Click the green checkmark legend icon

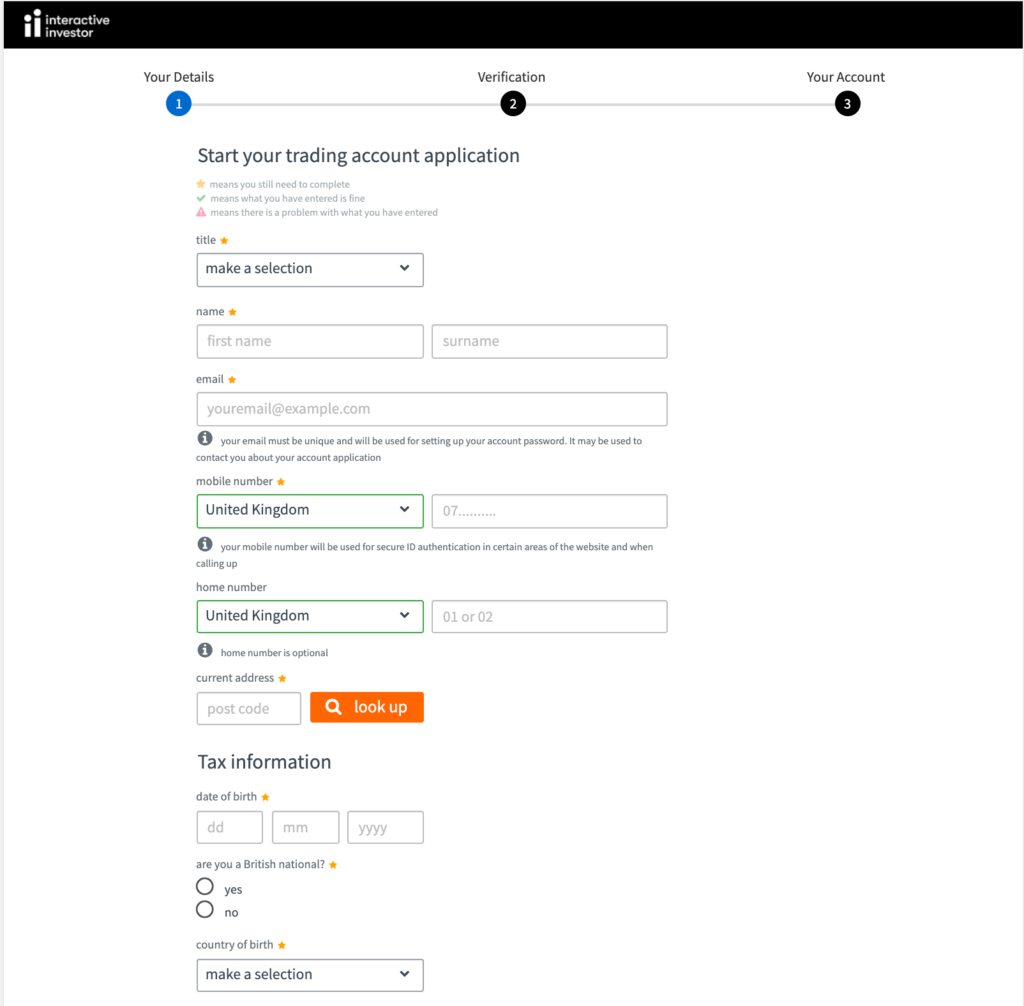coord(201,198)
